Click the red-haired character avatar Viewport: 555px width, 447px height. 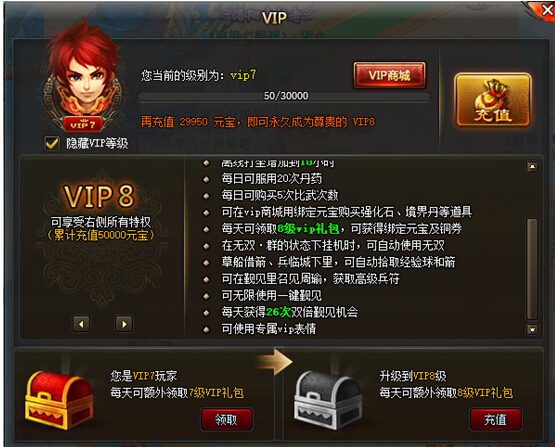[84, 71]
